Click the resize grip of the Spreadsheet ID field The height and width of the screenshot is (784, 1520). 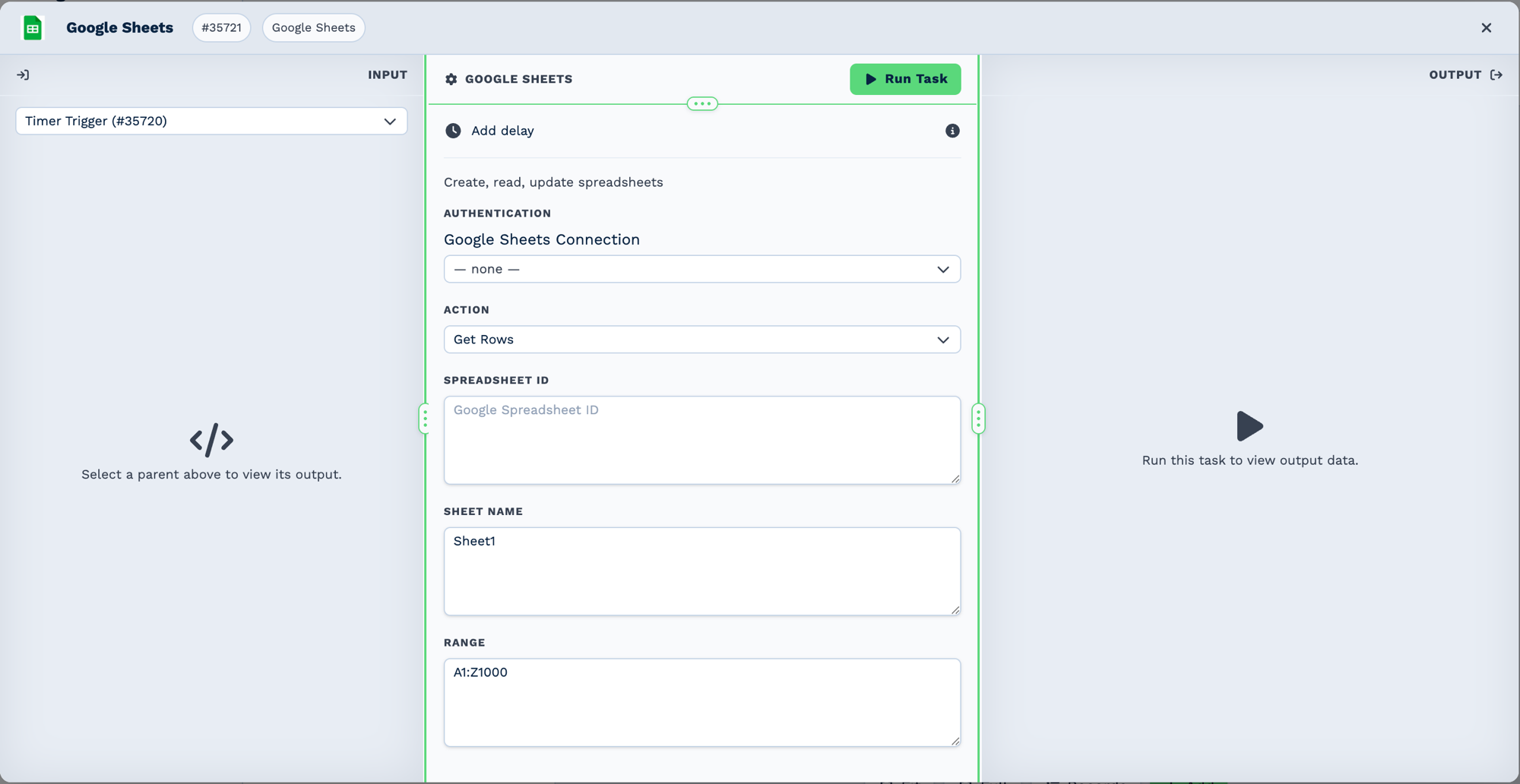click(x=955, y=479)
